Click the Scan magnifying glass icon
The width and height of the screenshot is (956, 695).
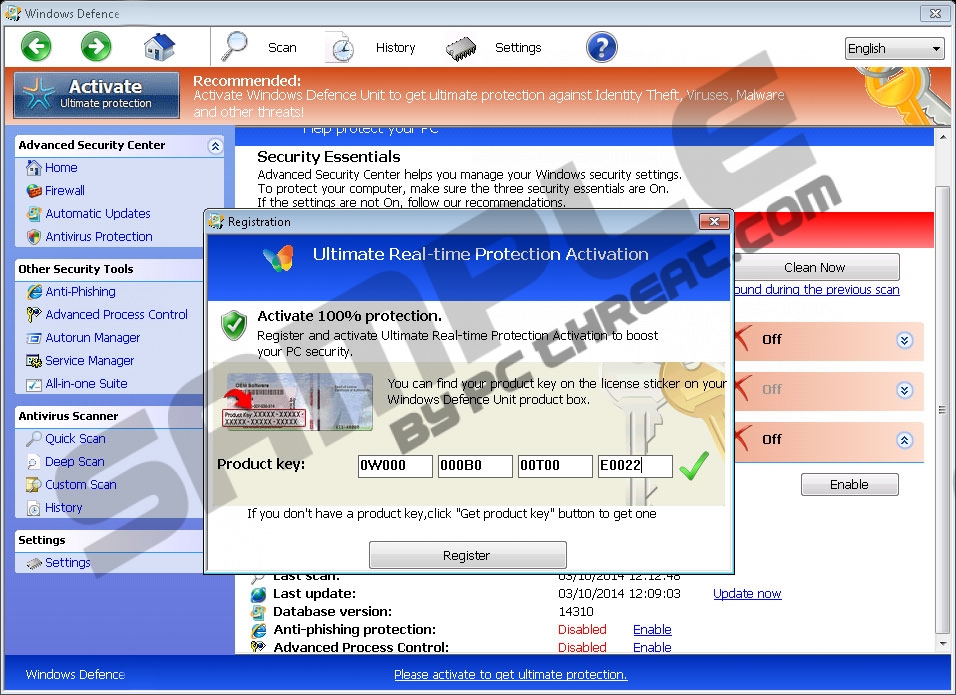(234, 46)
